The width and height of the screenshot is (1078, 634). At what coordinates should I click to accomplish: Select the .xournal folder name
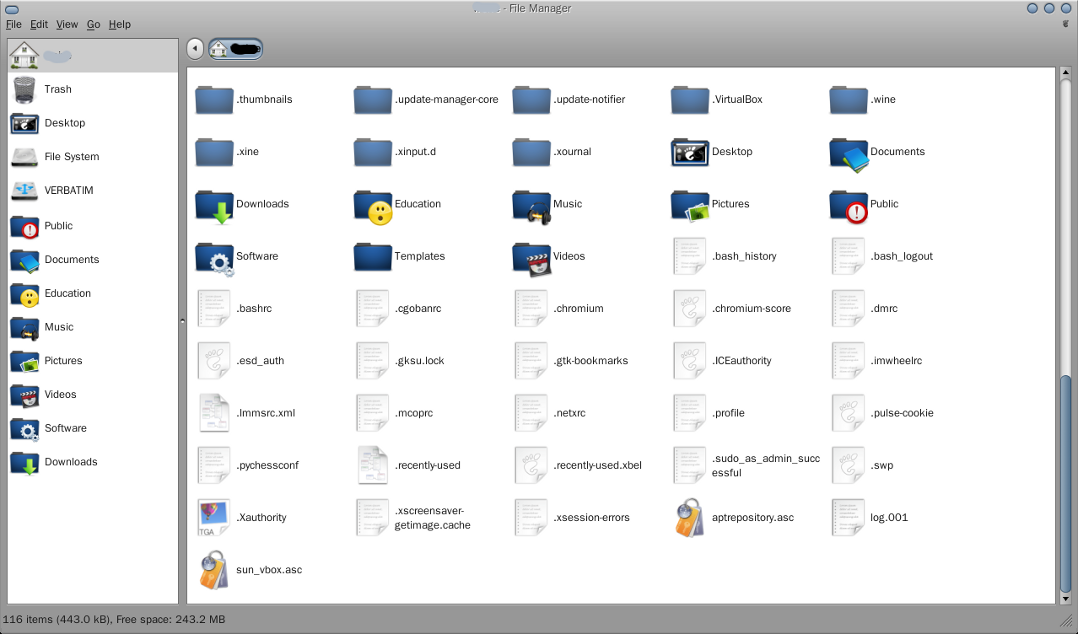[572, 152]
